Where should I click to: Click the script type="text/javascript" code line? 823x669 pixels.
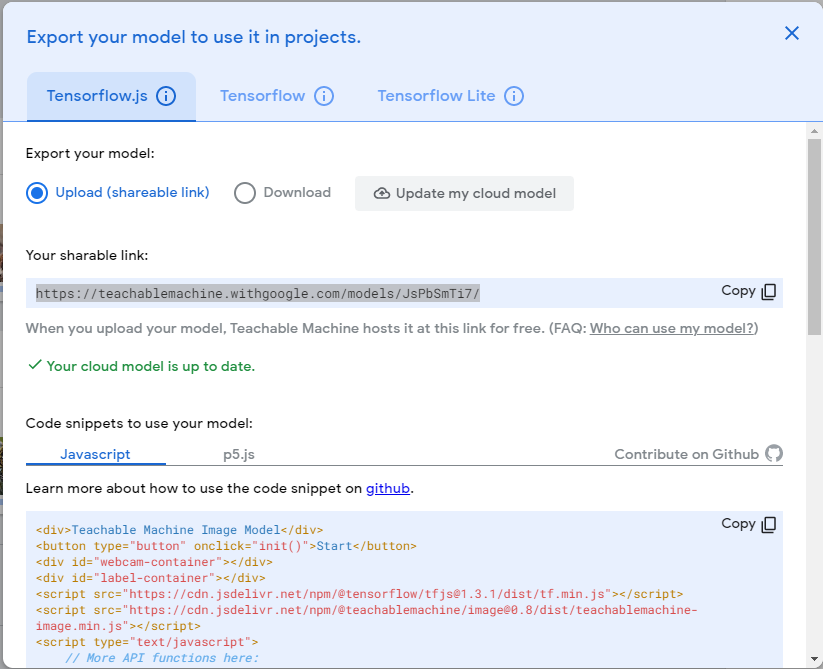pyautogui.click(x=147, y=642)
